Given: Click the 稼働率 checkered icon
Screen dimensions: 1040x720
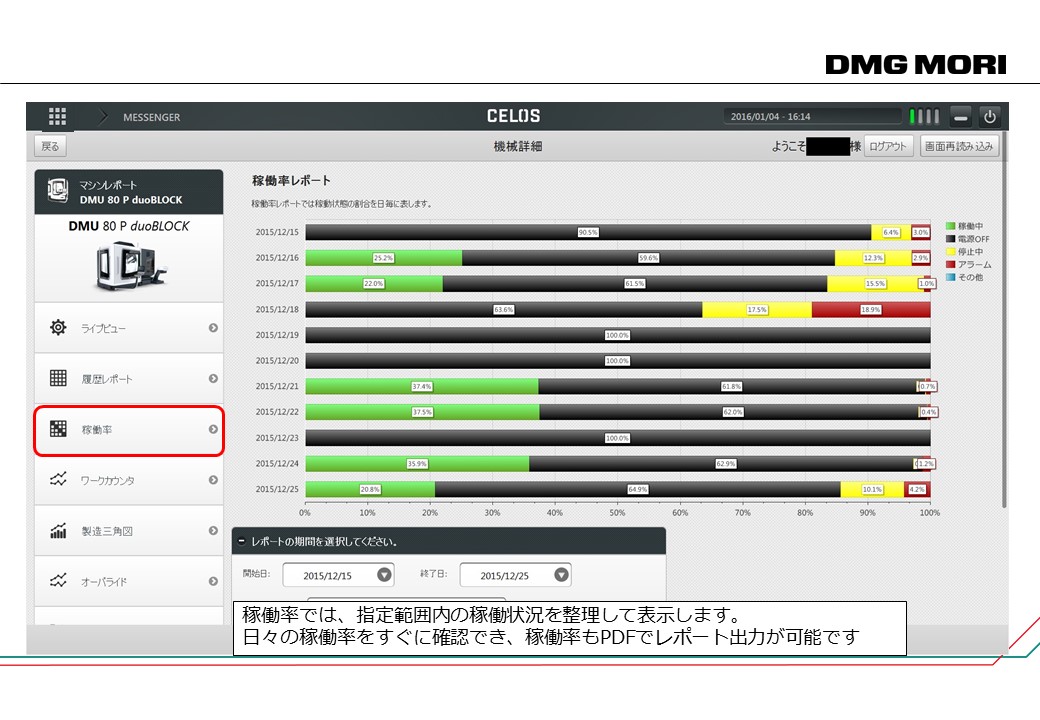Looking at the screenshot, I should pos(58,429).
